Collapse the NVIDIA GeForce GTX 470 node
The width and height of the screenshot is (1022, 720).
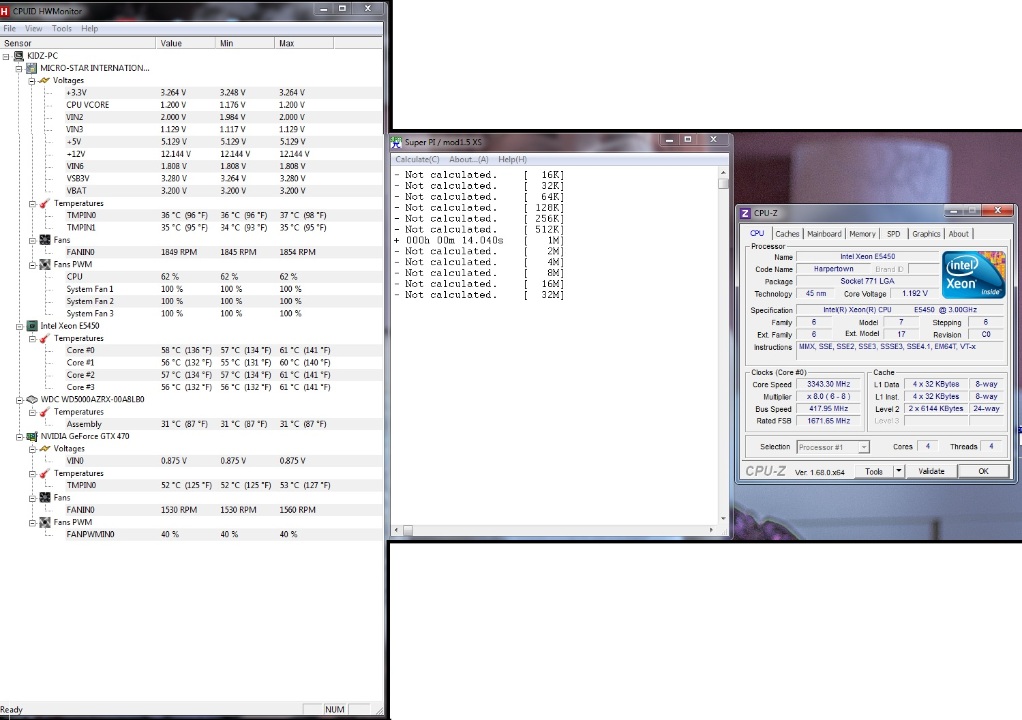point(19,437)
